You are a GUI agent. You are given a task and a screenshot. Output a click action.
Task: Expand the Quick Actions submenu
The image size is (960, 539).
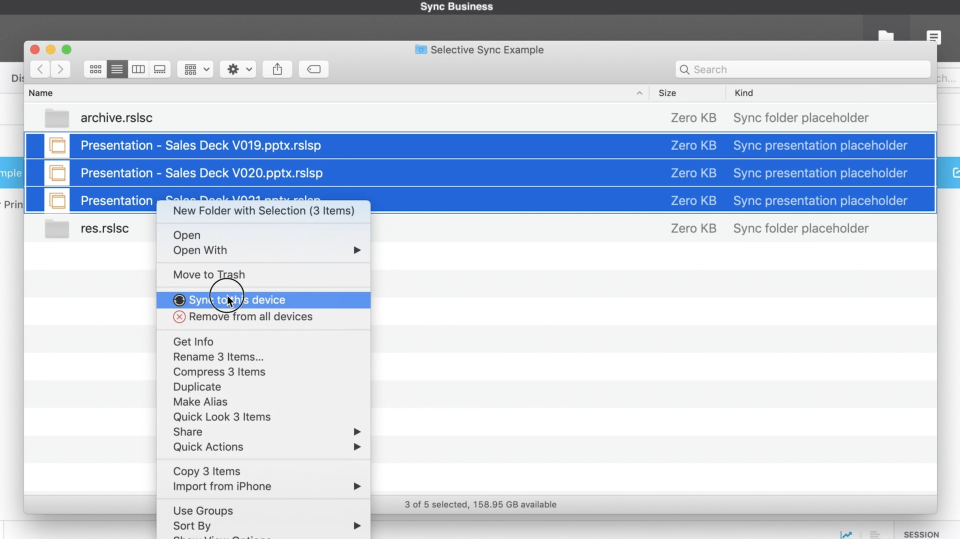[x=263, y=447]
